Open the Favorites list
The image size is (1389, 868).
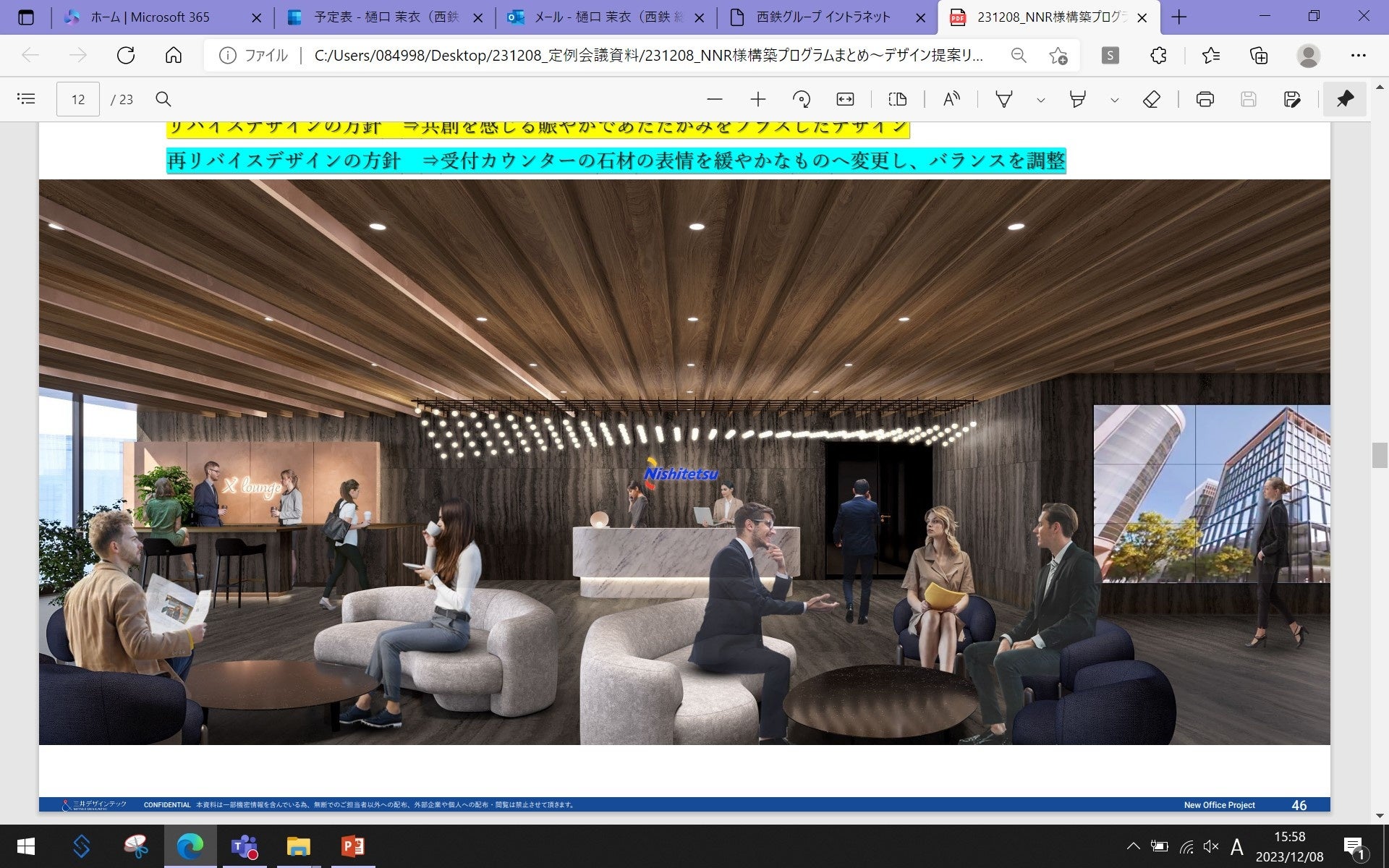coord(1211,55)
